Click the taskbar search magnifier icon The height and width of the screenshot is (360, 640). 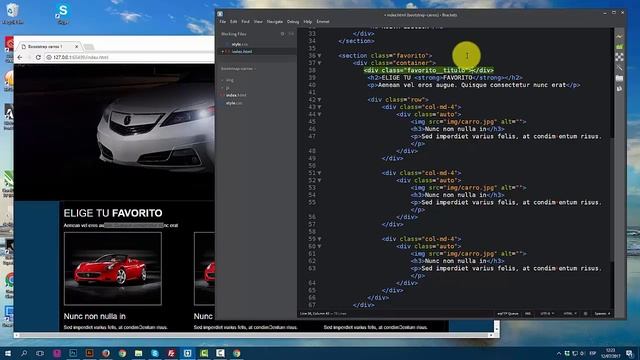pyautogui.click(x=24, y=353)
